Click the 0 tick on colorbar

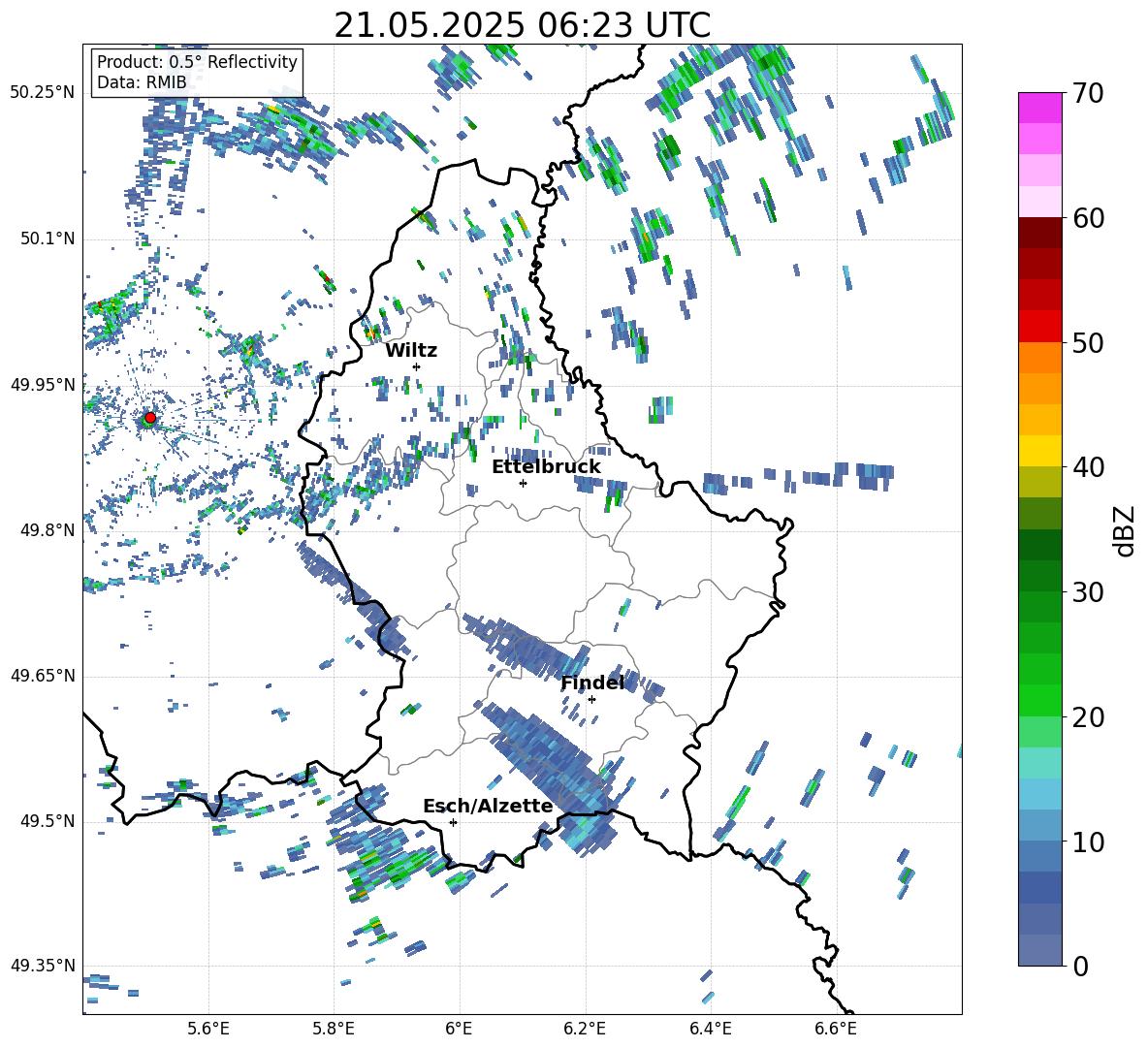pyautogui.click(x=1080, y=967)
